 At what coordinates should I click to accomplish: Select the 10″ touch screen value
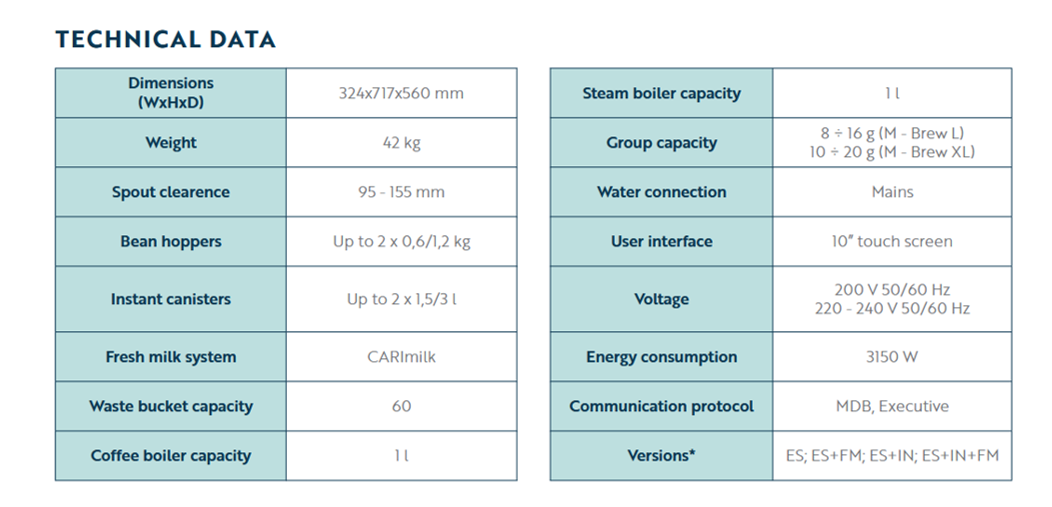coord(892,241)
